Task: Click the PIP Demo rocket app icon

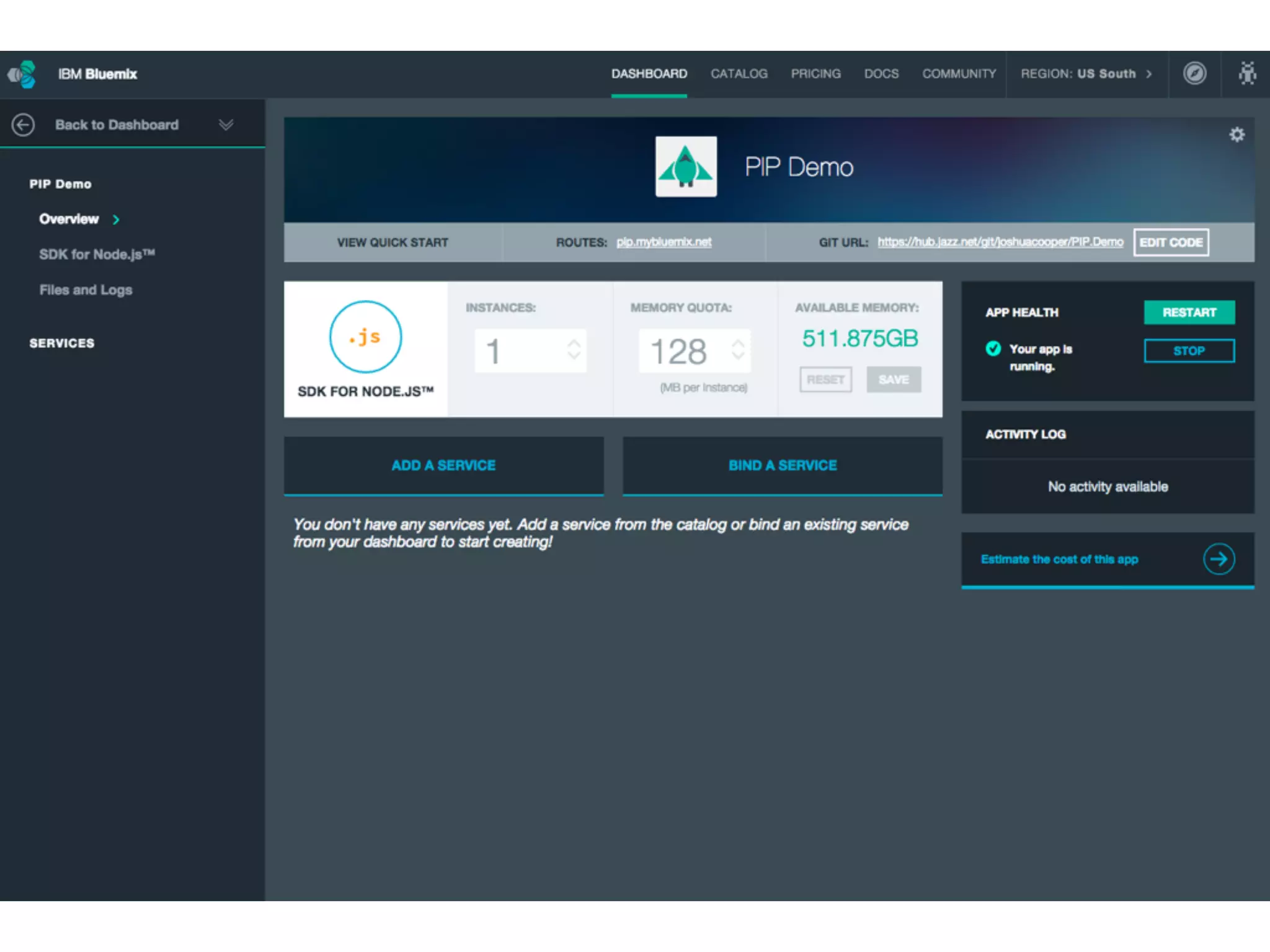Action: point(686,167)
